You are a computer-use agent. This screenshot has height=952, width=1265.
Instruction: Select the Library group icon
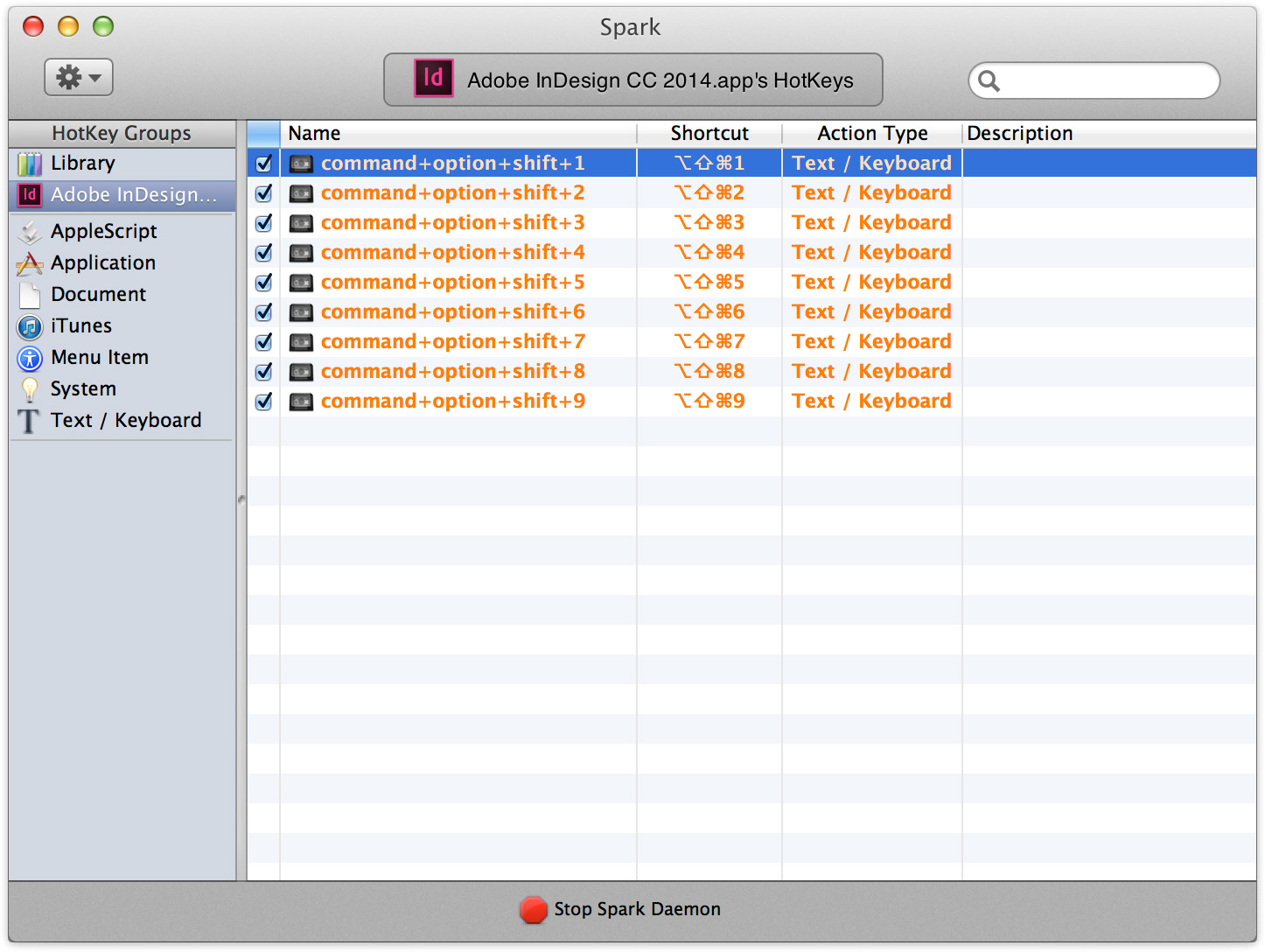(30, 164)
